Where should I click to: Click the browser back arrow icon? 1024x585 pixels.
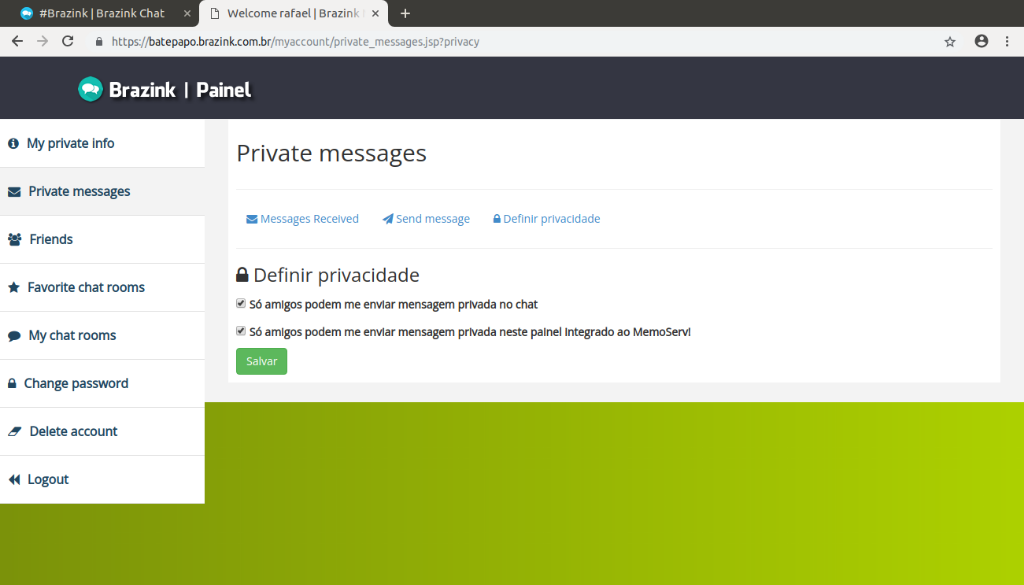click(17, 42)
